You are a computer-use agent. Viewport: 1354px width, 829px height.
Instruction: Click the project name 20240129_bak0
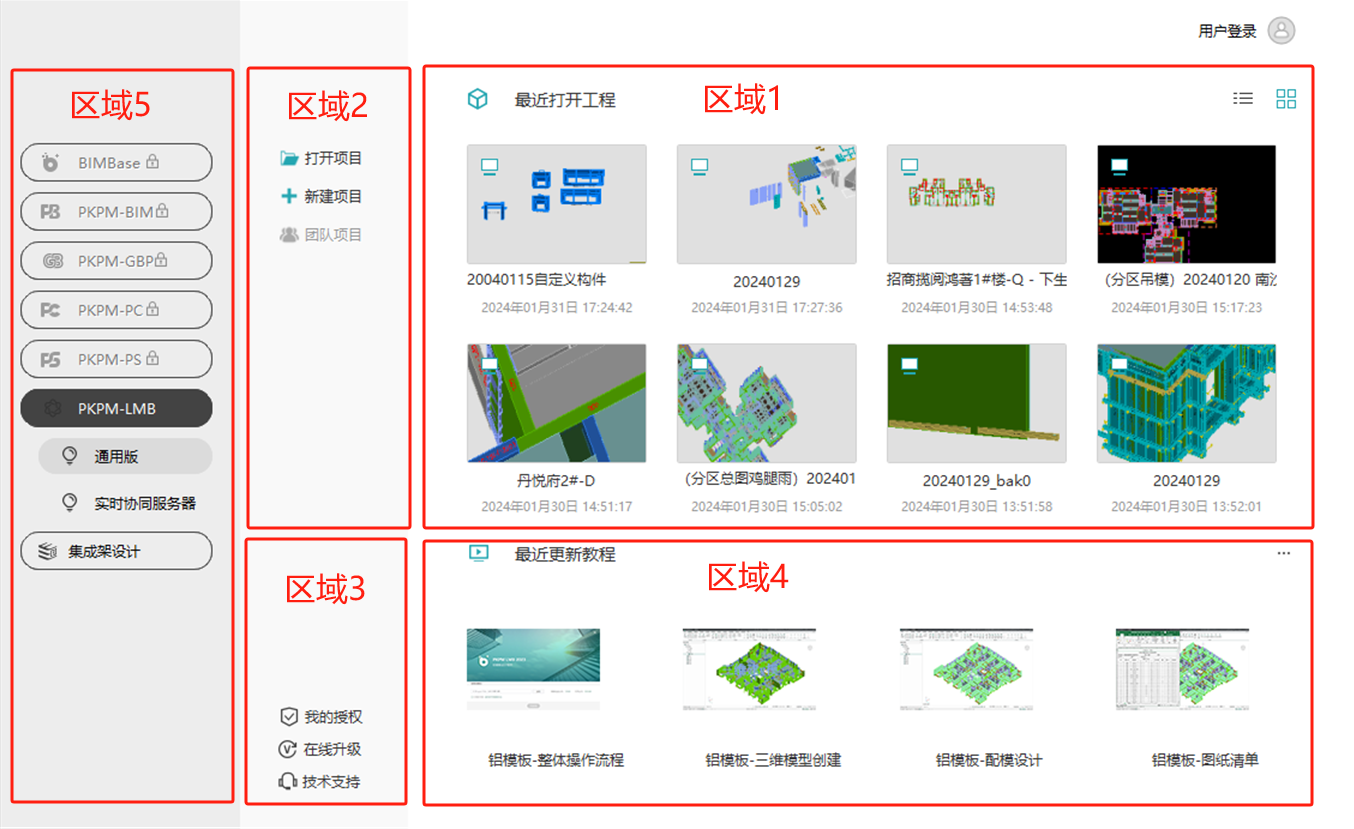point(976,481)
